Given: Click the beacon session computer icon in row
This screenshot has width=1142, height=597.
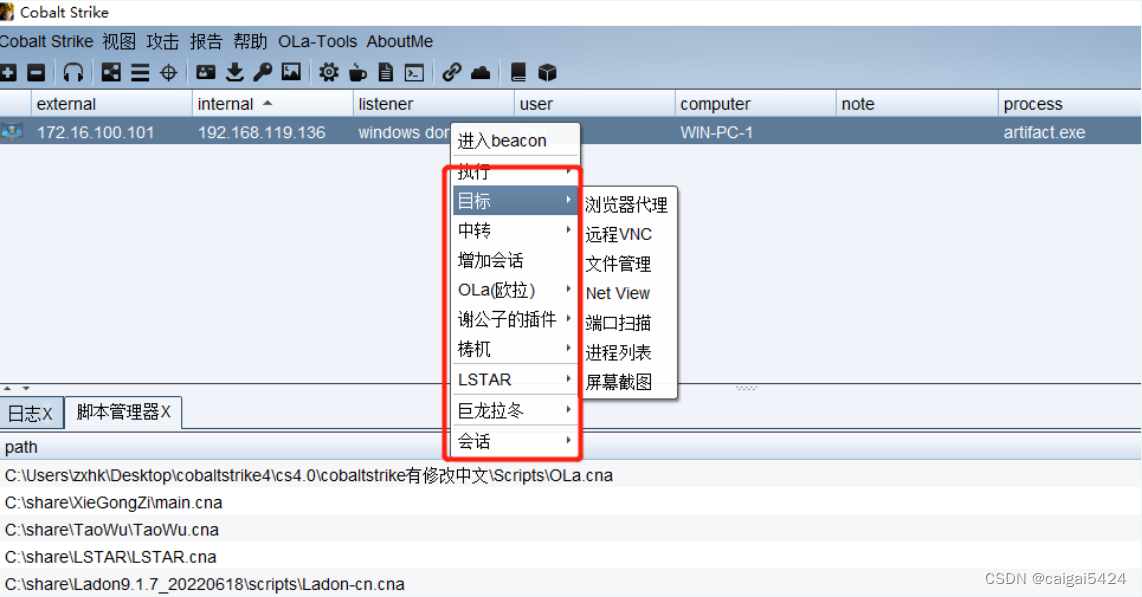Looking at the screenshot, I should [12, 132].
